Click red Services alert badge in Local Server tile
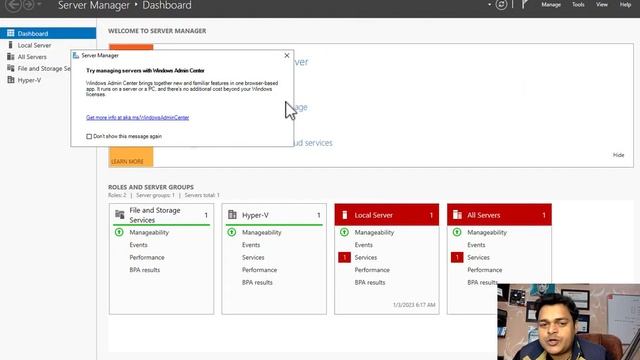 point(344,258)
